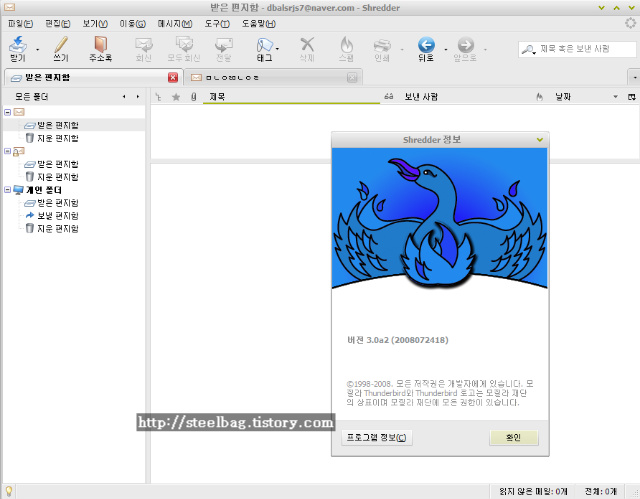The height and width of the screenshot is (499, 640).
Task: Open the 태그 dropdown arrow
Action: [x=278, y=49]
